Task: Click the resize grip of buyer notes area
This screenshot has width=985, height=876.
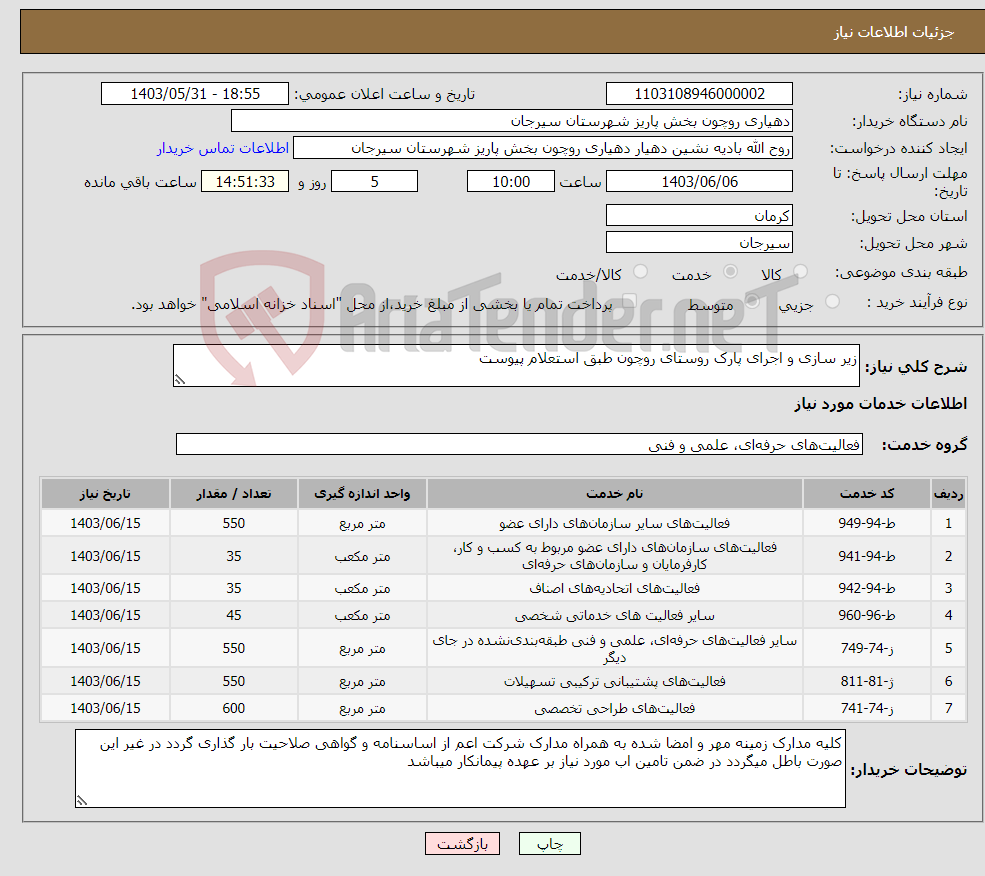Action: tap(82, 801)
